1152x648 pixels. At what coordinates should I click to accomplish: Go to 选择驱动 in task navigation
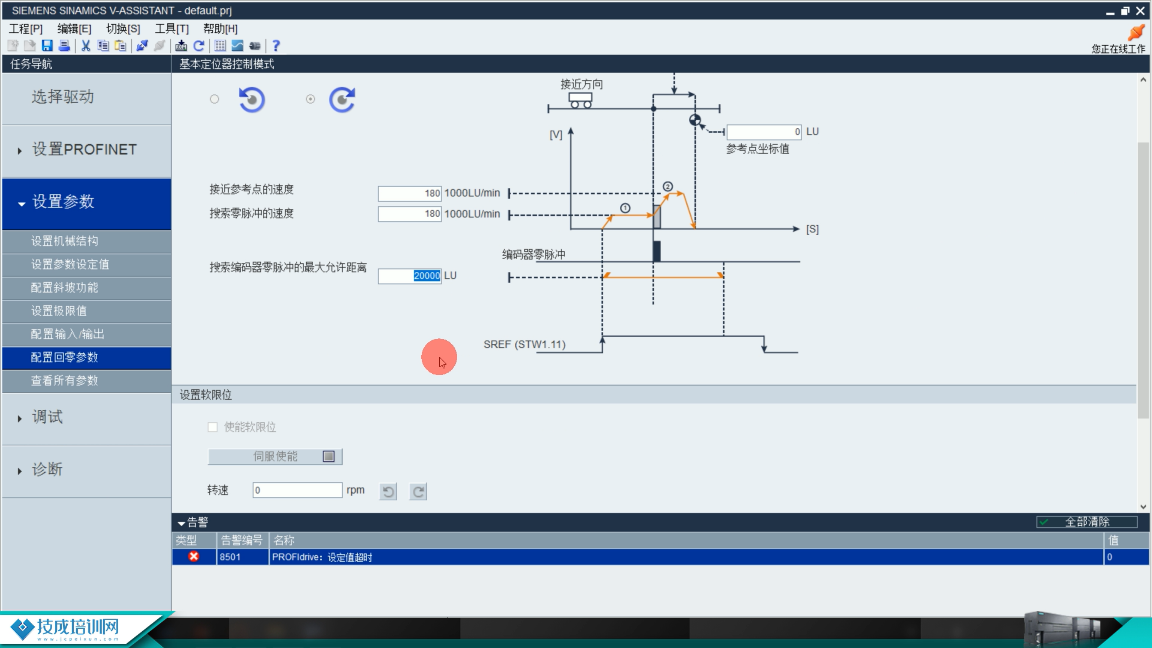coord(87,98)
